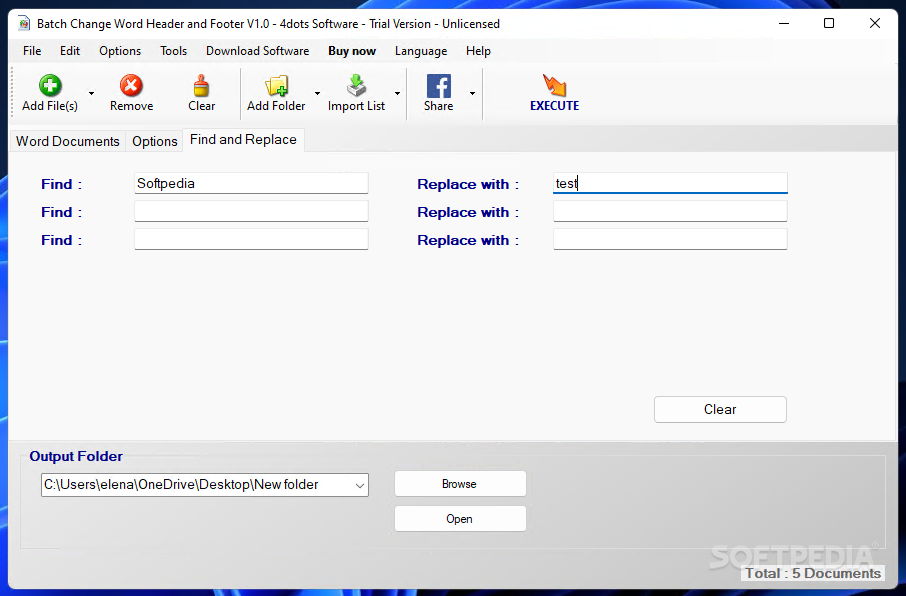Expand the Import List dropdown arrow
The width and height of the screenshot is (906, 596).
coord(398,94)
